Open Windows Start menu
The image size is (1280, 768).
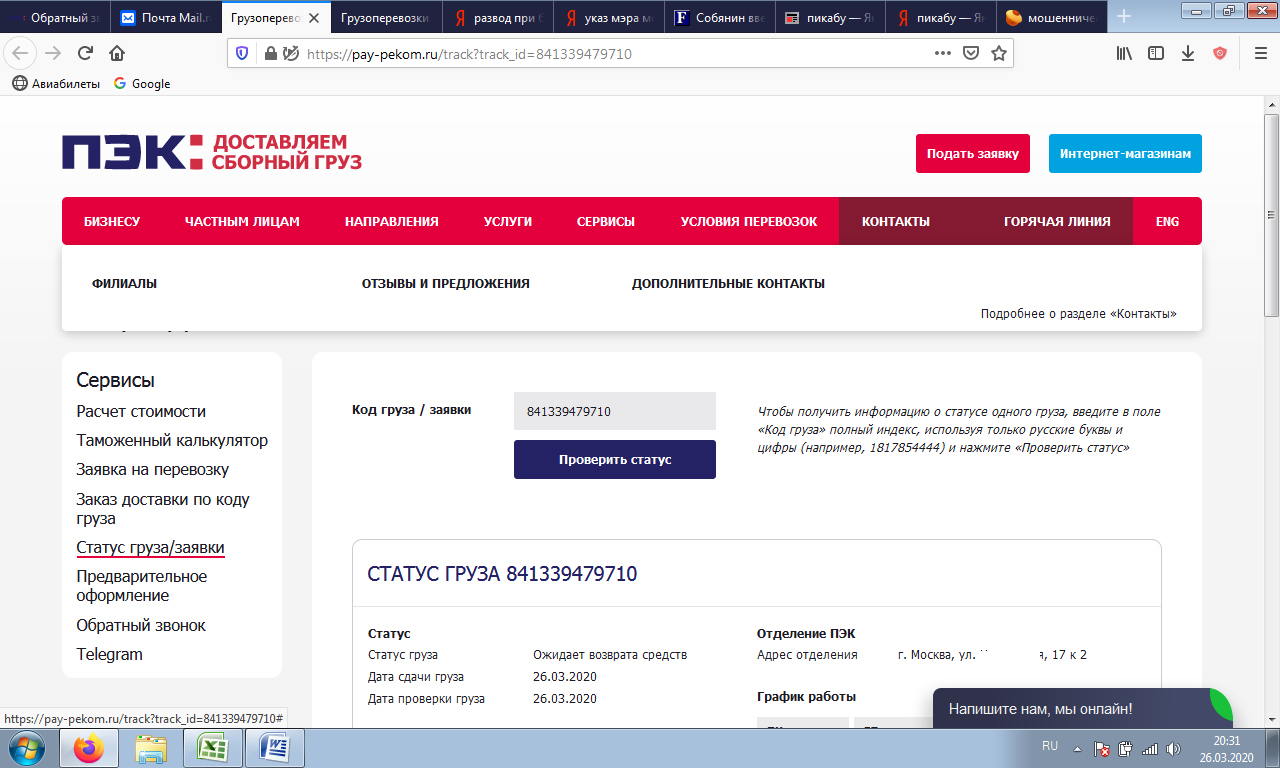pyautogui.click(x=27, y=748)
